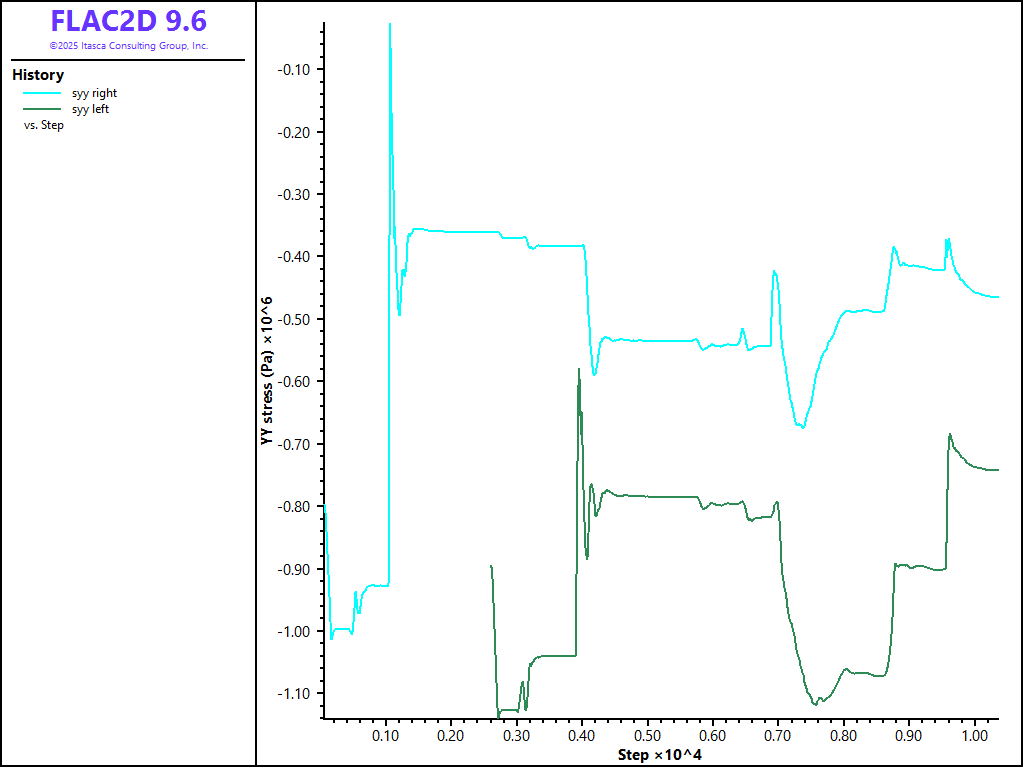Pick the tallest cyan spike near step 0.10

click(389, 25)
